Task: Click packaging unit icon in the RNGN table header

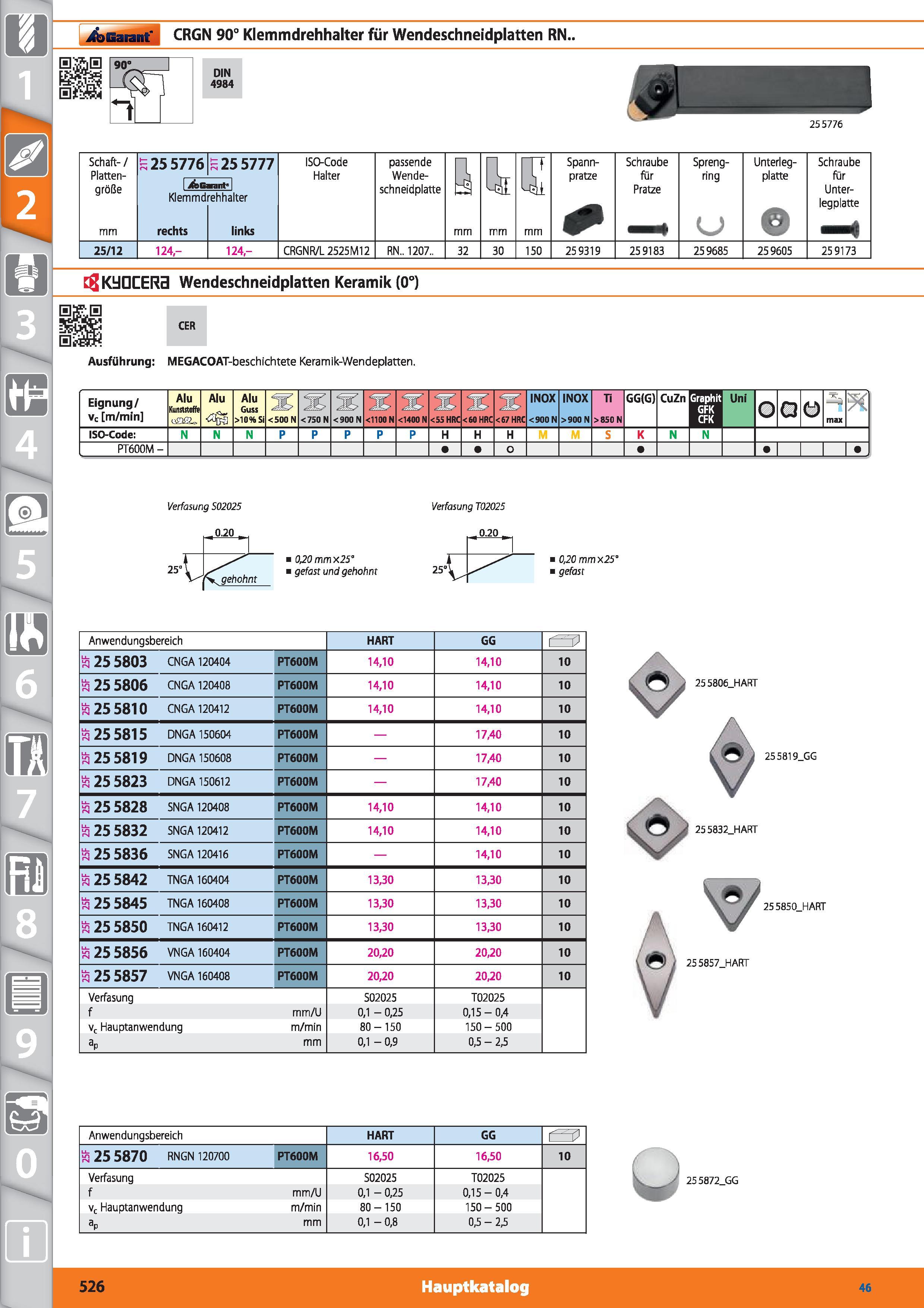Action: tap(564, 1135)
